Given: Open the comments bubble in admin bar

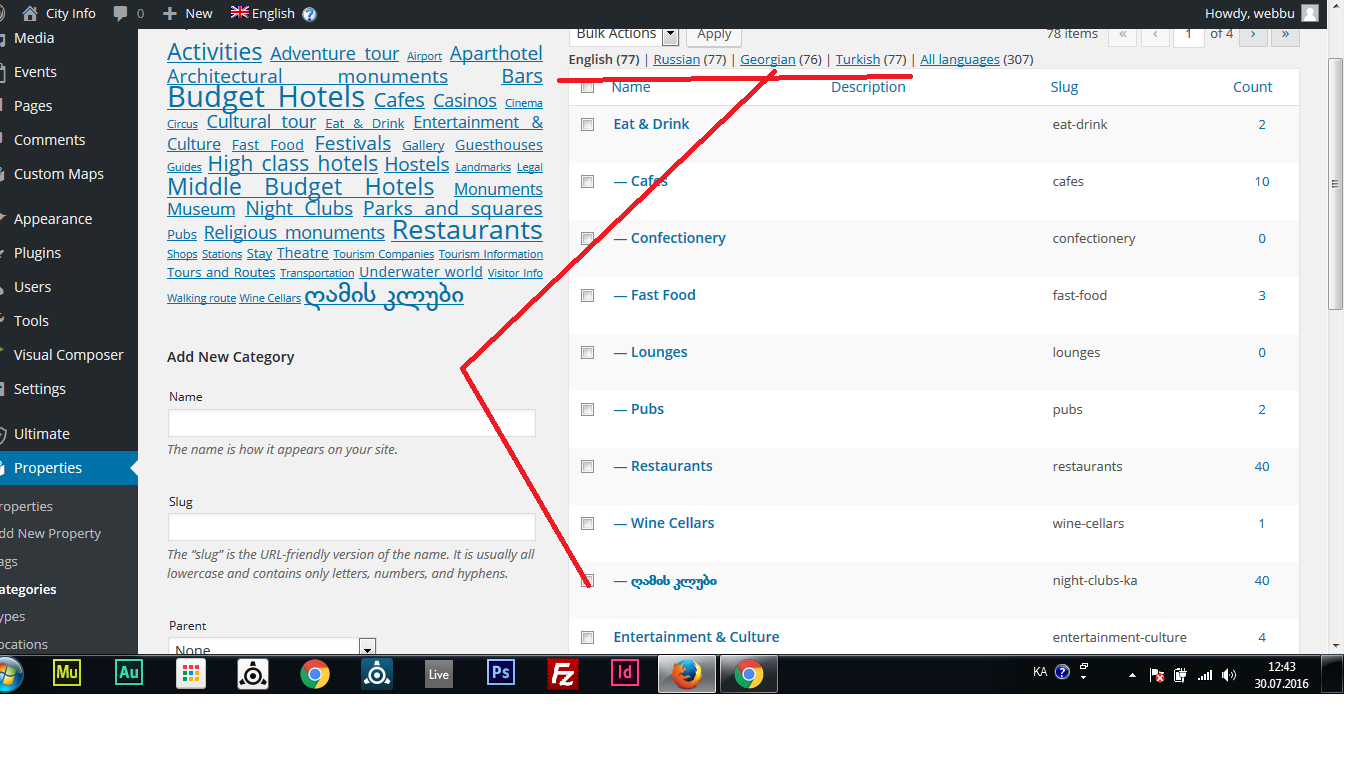Looking at the screenshot, I should coord(121,13).
